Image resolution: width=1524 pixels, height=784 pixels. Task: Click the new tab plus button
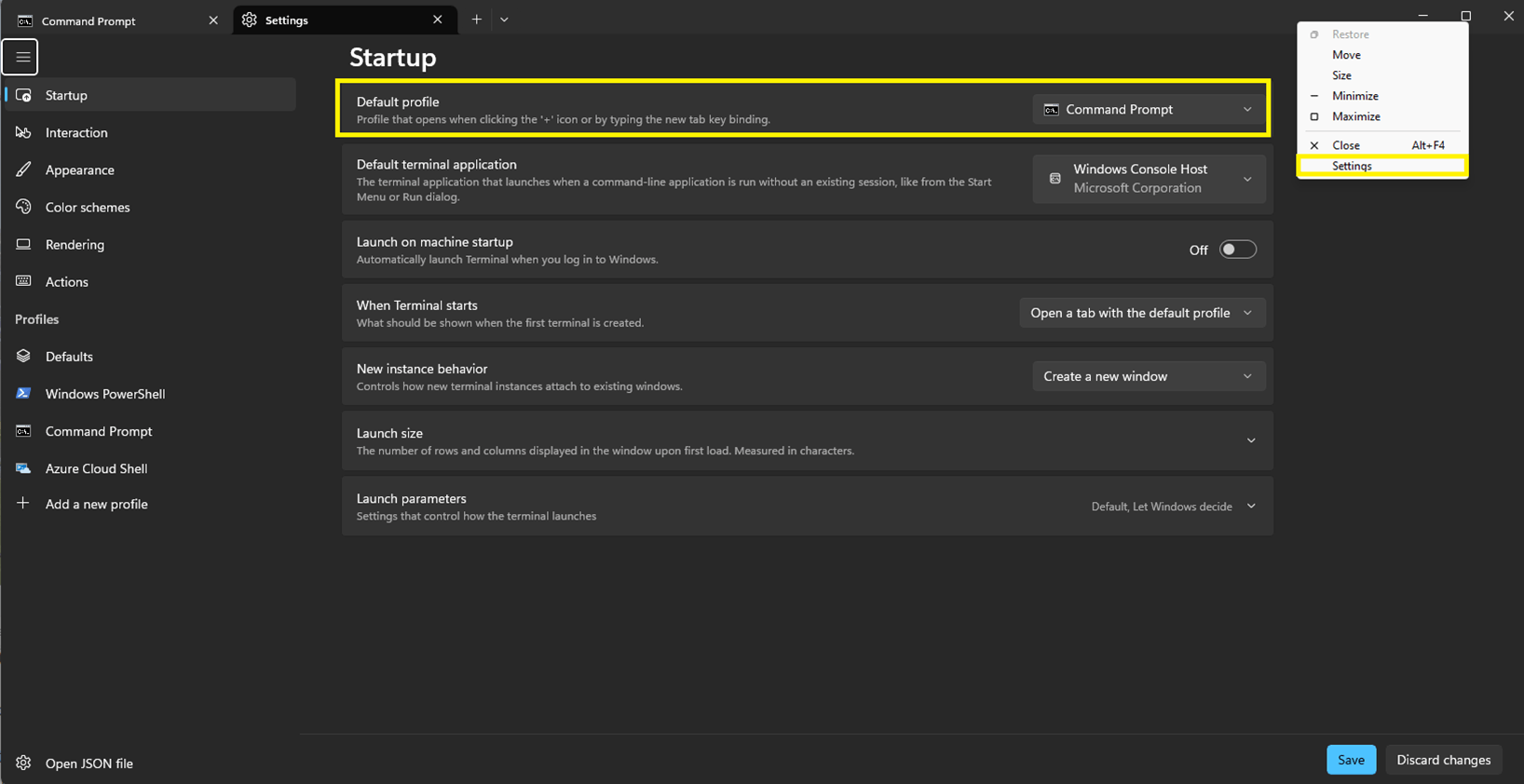tap(476, 20)
